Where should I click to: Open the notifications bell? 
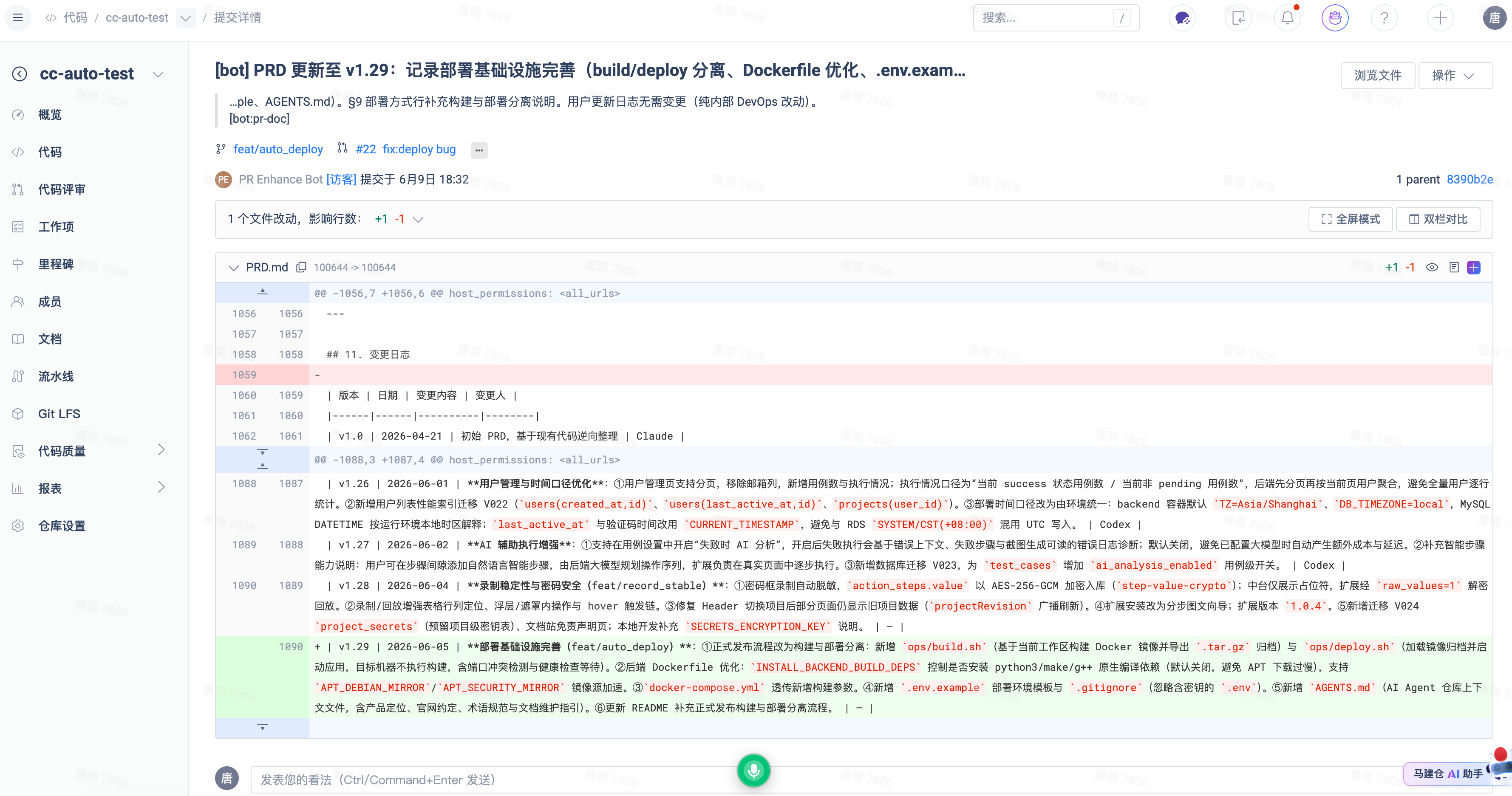pyautogui.click(x=1288, y=18)
